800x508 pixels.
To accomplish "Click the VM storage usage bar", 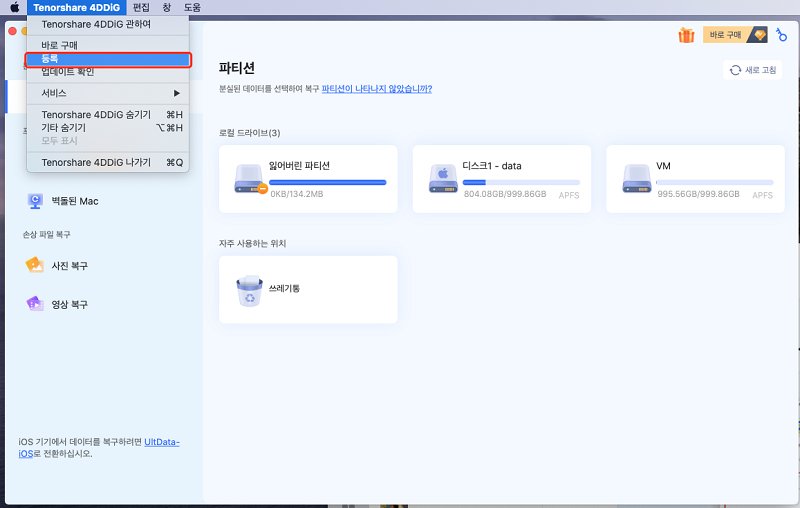I will click(715, 183).
